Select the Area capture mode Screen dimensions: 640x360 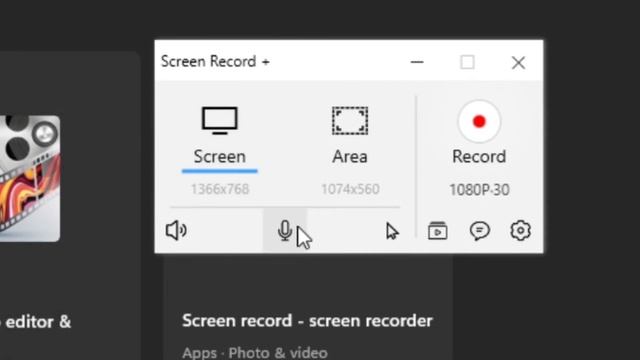point(350,136)
